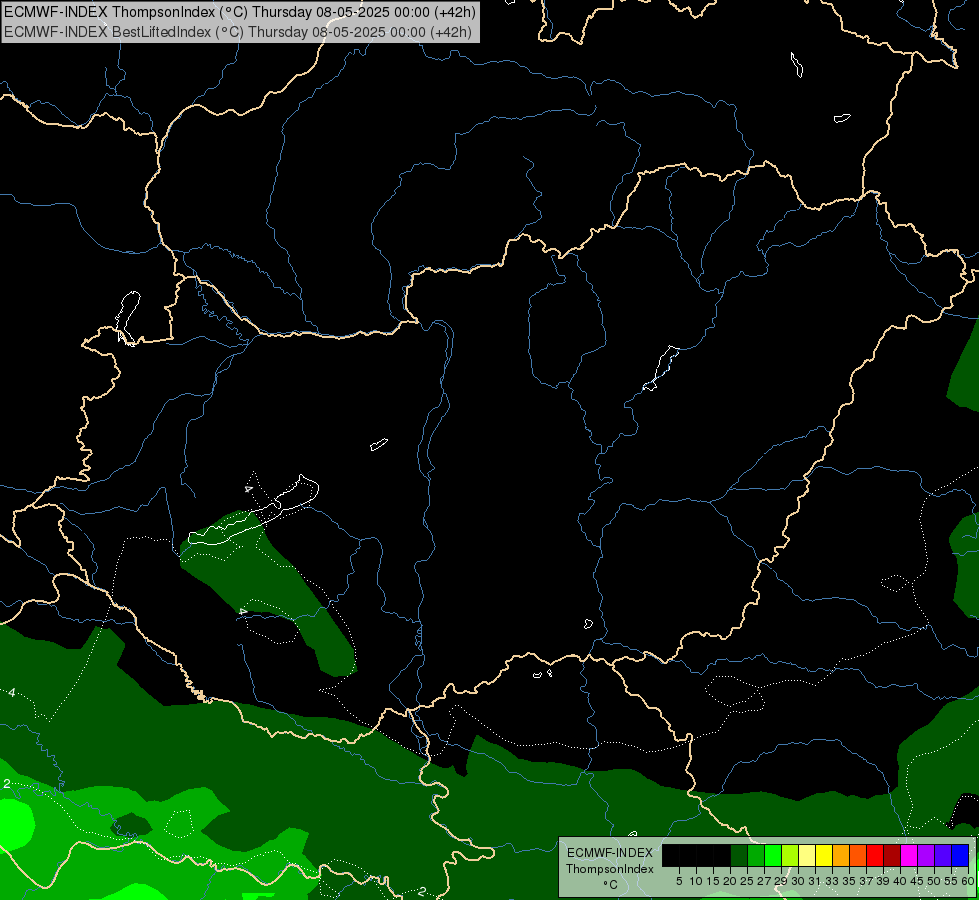Click the legend value 55
This screenshot has height=900, width=979.
pyautogui.click(x=951, y=881)
